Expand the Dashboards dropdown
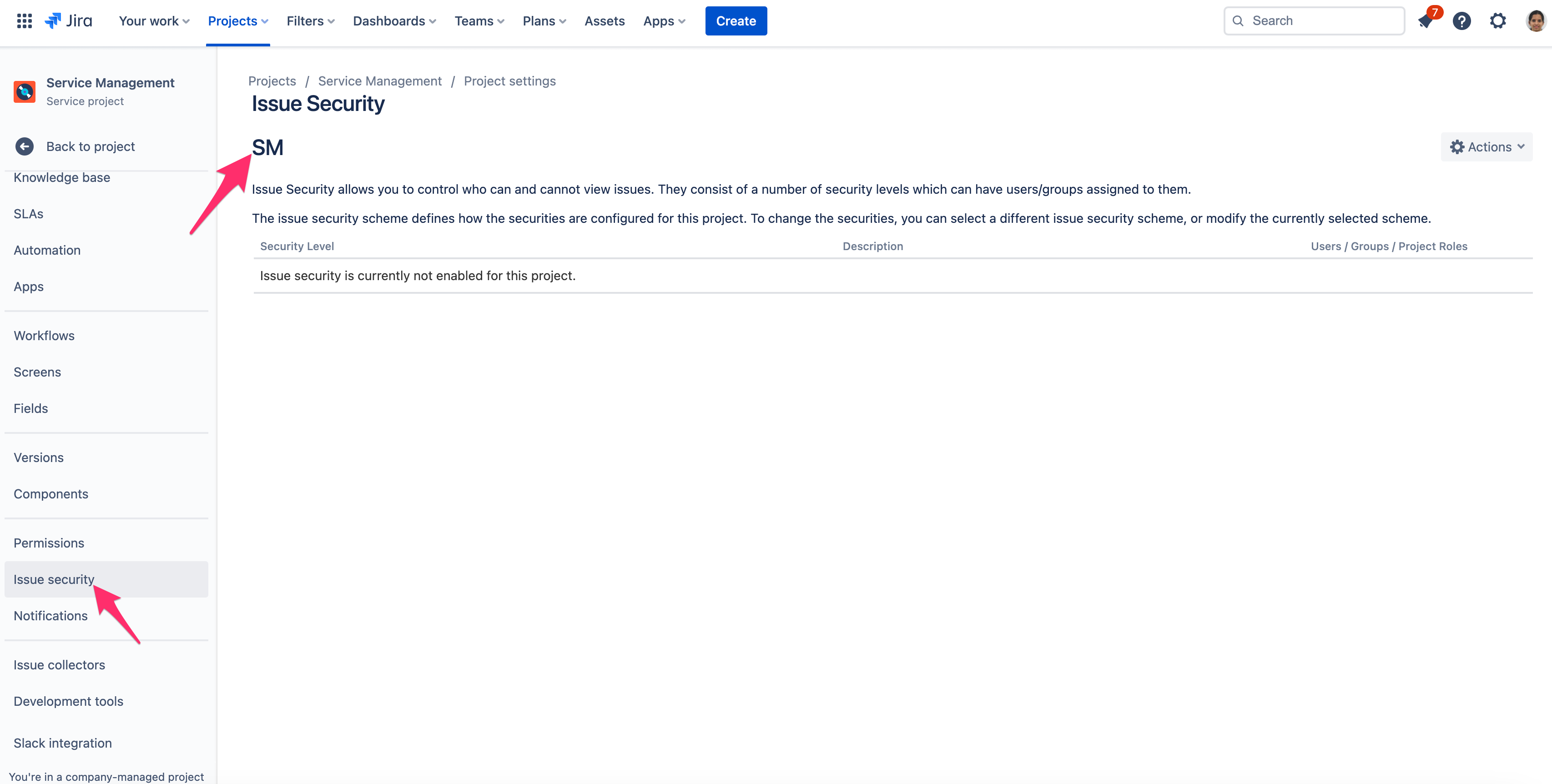 [x=394, y=21]
